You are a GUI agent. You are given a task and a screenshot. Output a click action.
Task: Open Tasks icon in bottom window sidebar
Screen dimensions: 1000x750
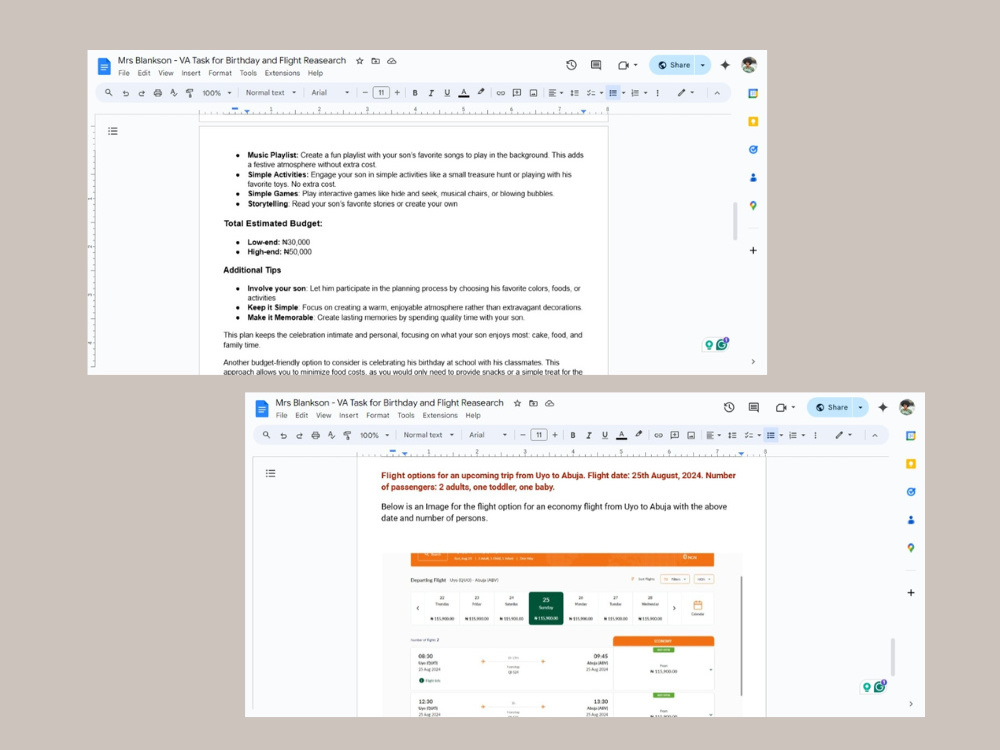tap(911, 492)
